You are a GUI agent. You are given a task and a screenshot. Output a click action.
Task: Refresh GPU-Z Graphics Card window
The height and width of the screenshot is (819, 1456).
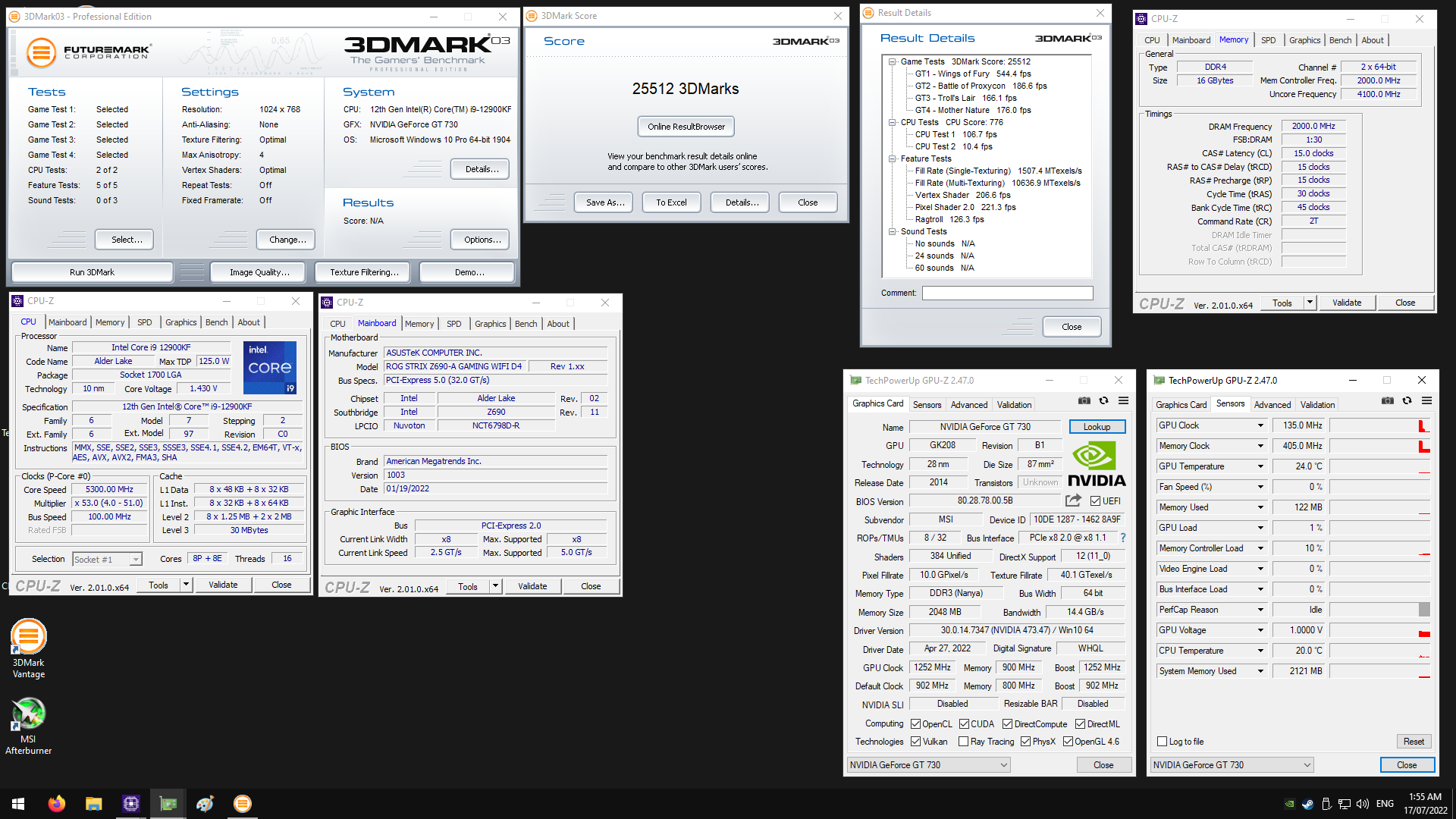(1104, 400)
